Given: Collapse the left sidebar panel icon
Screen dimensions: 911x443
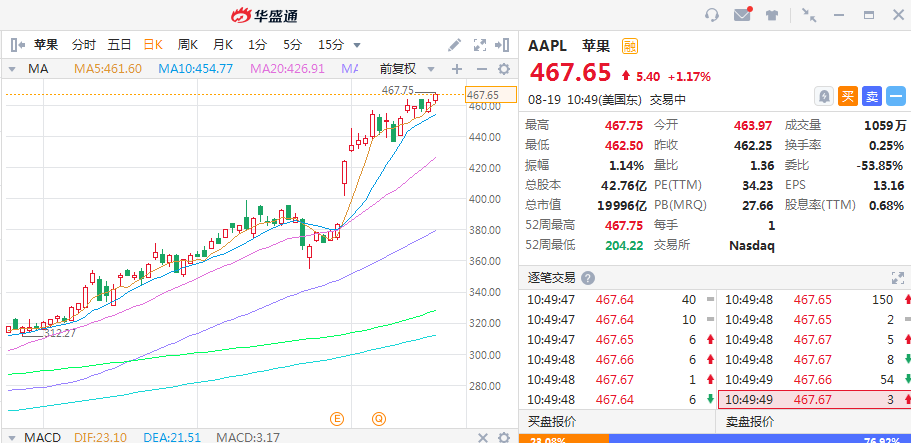Looking at the screenshot, I should pyautogui.click(x=18, y=45).
